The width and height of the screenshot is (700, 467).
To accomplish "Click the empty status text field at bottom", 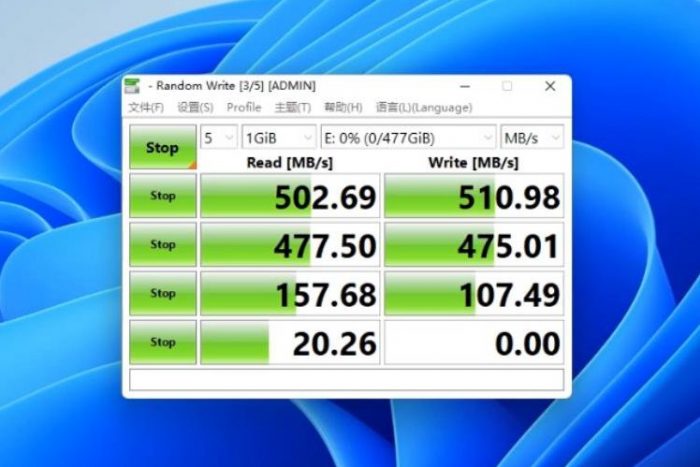I will click(346, 380).
